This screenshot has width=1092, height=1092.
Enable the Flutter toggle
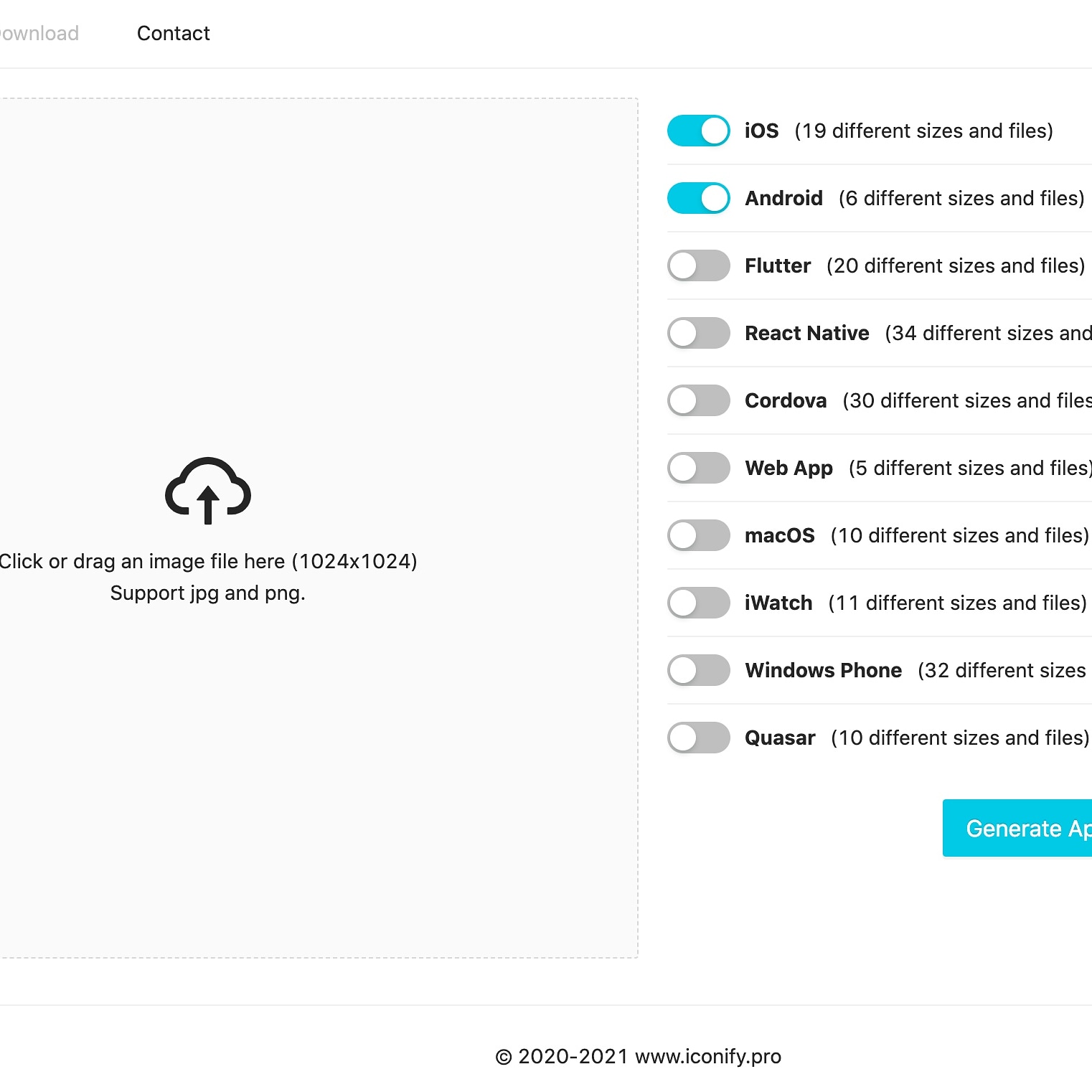698,265
